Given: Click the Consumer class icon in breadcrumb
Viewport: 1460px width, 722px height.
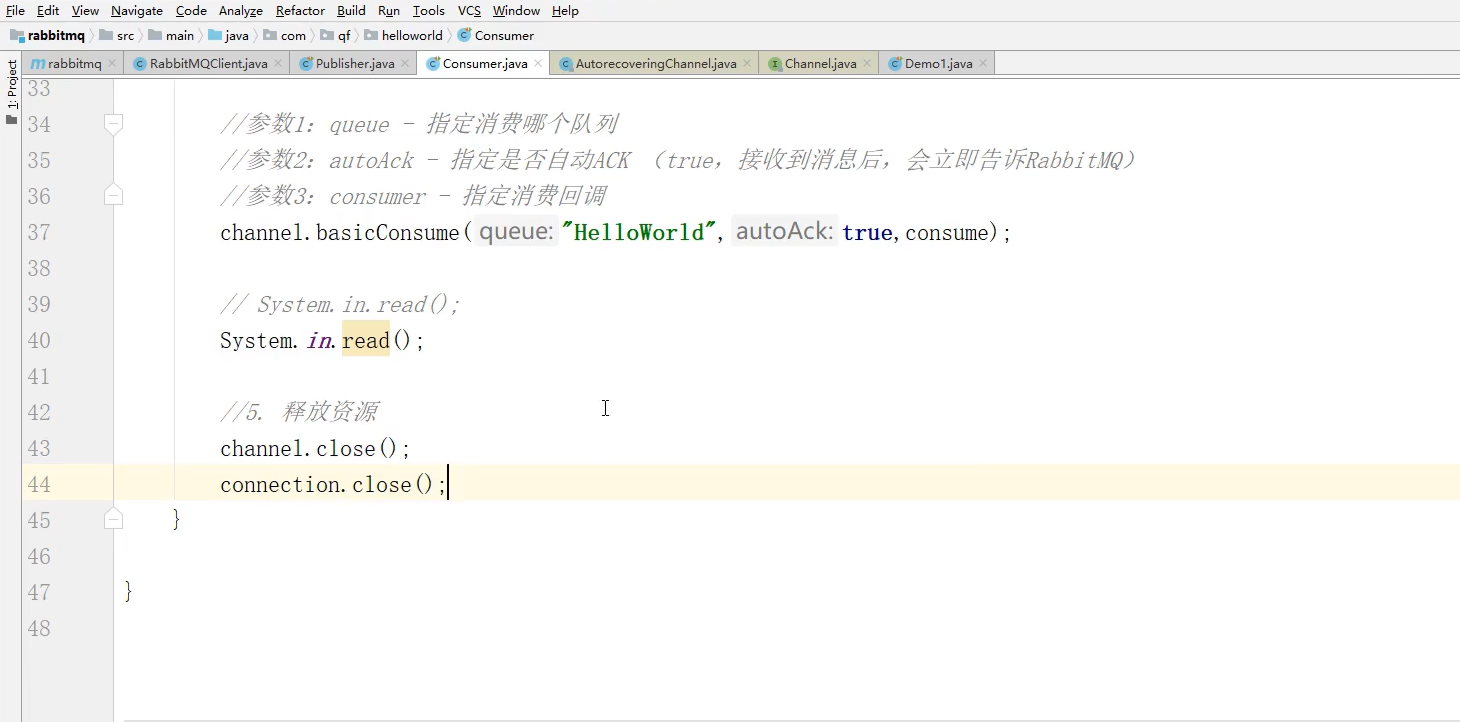Looking at the screenshot, I should (x=464, y=35).
